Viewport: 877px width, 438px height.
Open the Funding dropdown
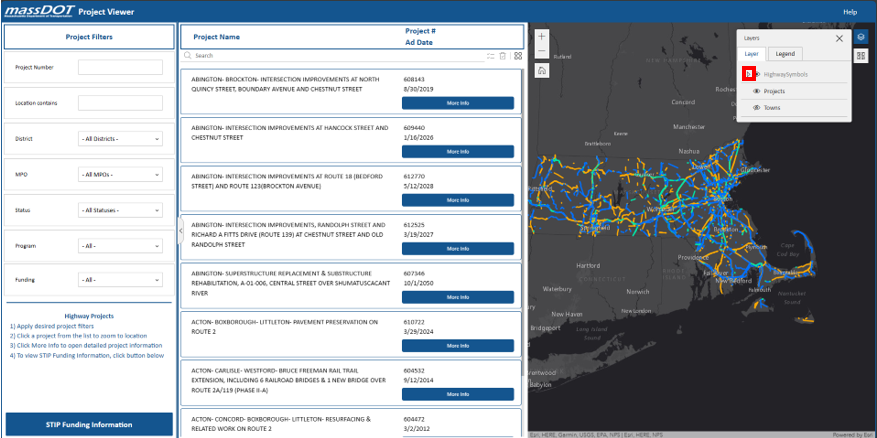[120, 280]
